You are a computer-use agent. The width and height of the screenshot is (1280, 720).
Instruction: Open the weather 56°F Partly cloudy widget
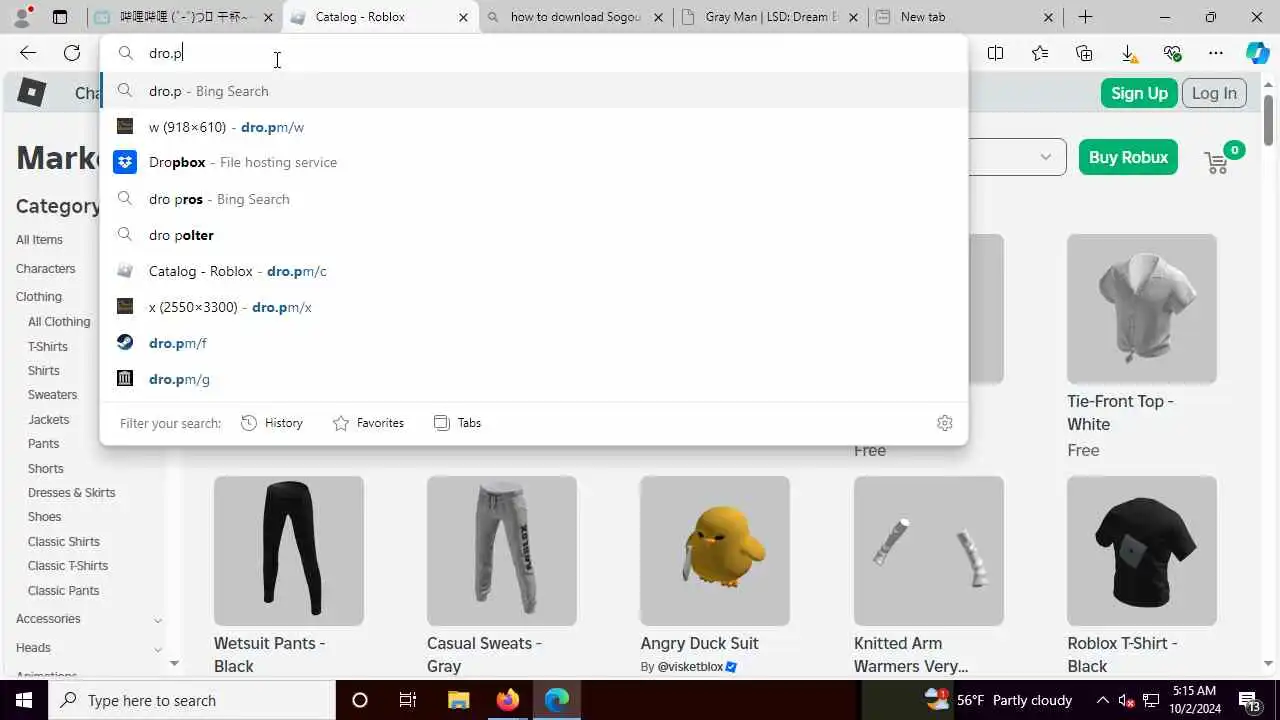point(998,700)
